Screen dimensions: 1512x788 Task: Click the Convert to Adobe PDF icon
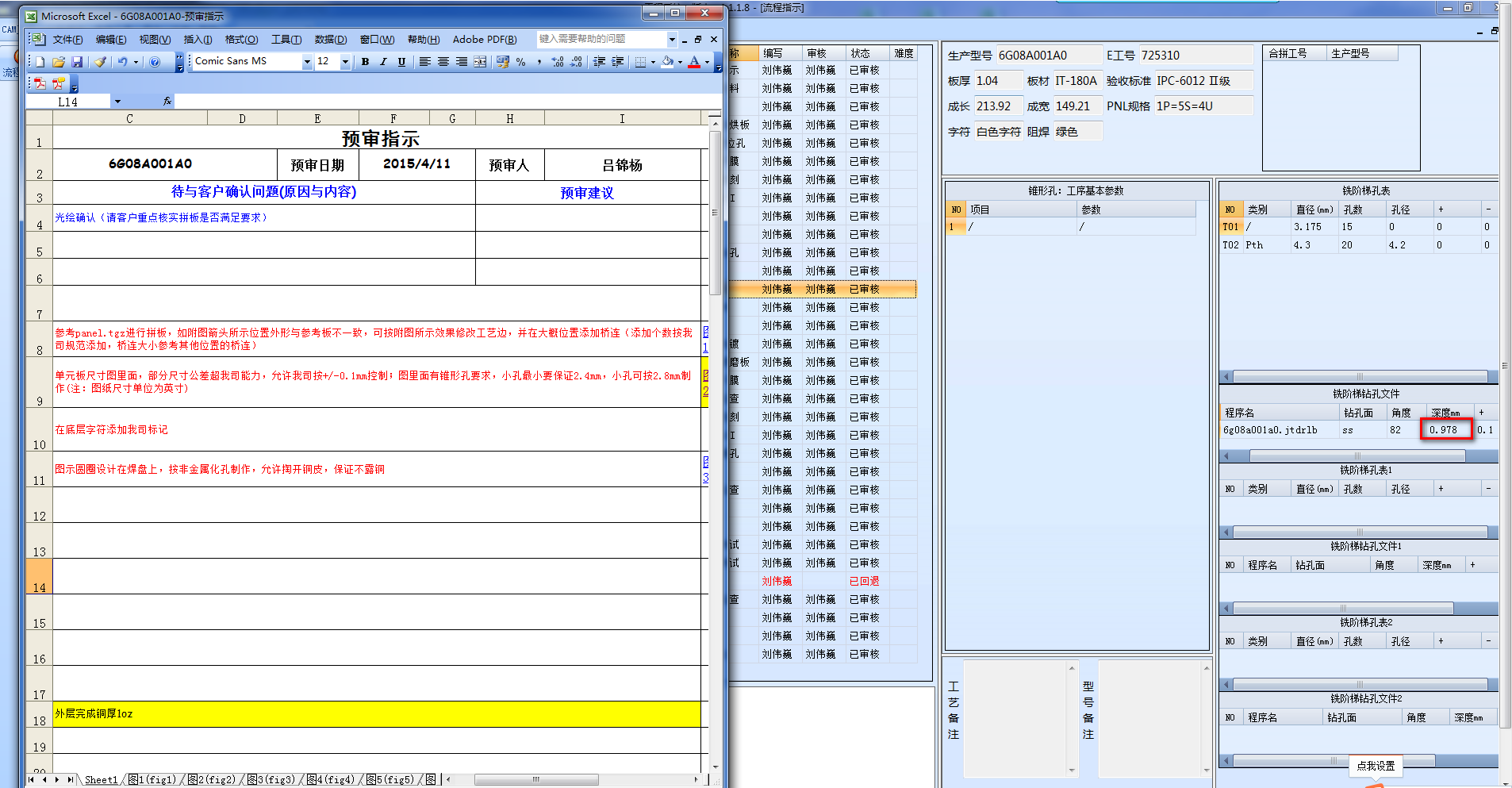40,83
